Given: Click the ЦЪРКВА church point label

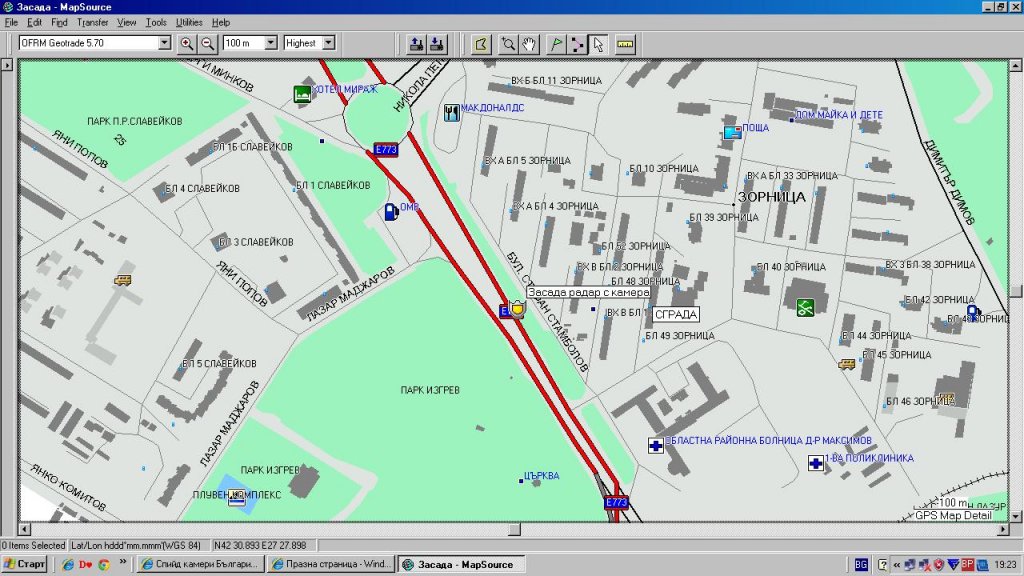Looking at the screenshot, I should point(541,476).
